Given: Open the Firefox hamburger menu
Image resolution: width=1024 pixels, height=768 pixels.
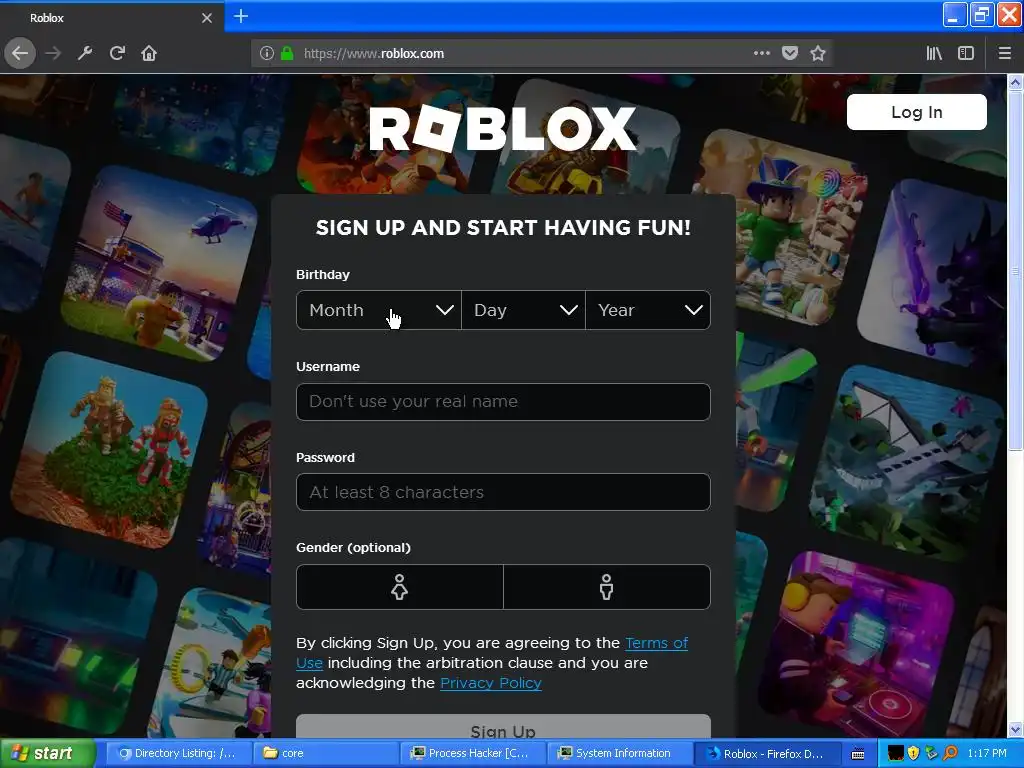Looking at the screenshot, I should 1004,54.
